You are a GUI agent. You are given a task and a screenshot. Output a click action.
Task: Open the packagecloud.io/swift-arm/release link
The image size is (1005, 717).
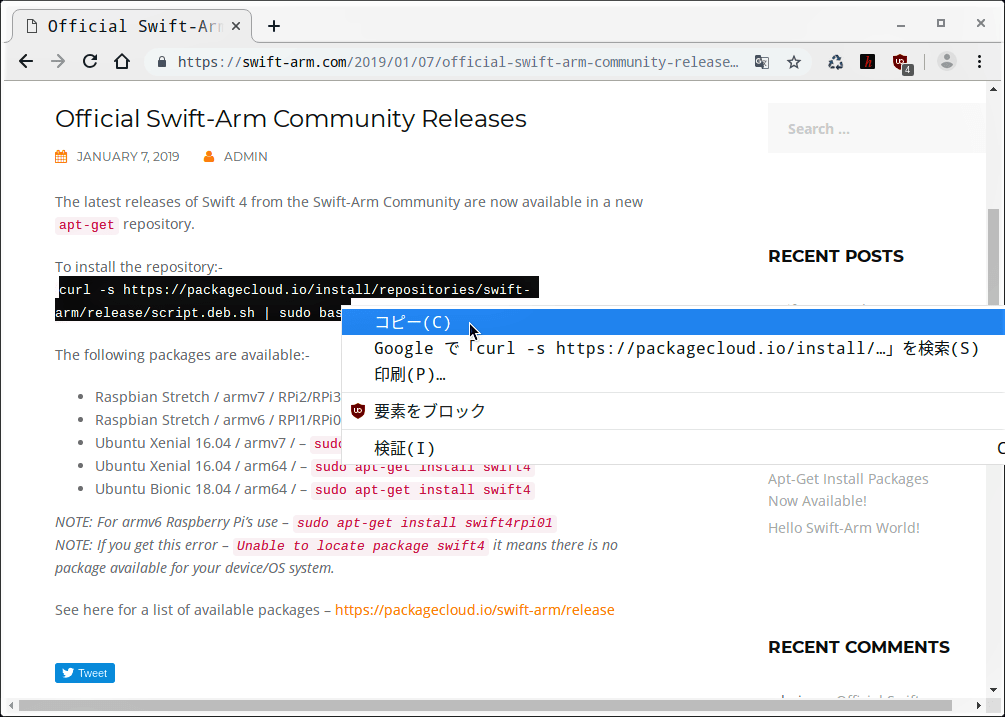[474, 609]
